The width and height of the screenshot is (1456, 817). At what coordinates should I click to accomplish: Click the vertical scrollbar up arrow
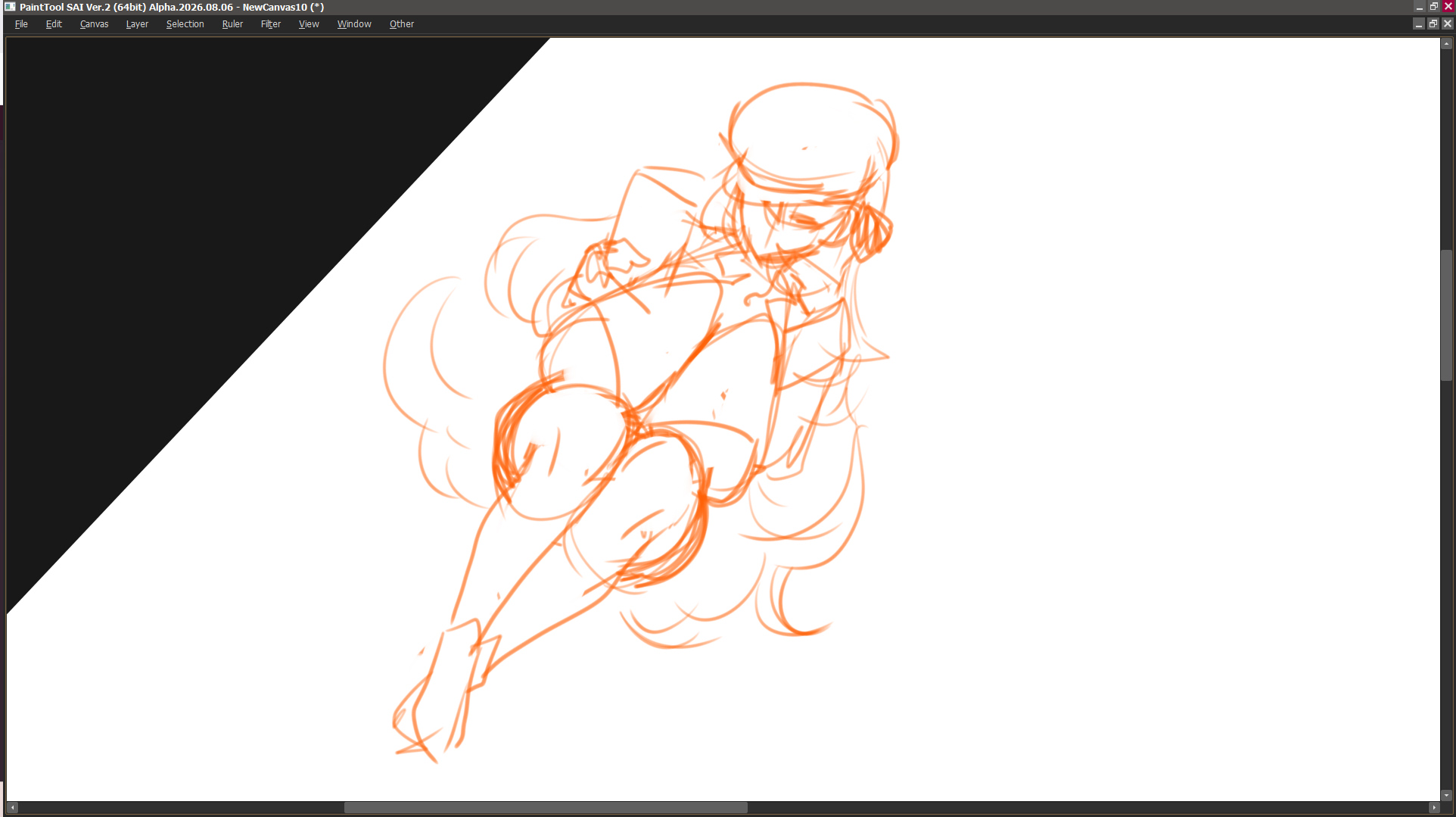click(1447, 44)
